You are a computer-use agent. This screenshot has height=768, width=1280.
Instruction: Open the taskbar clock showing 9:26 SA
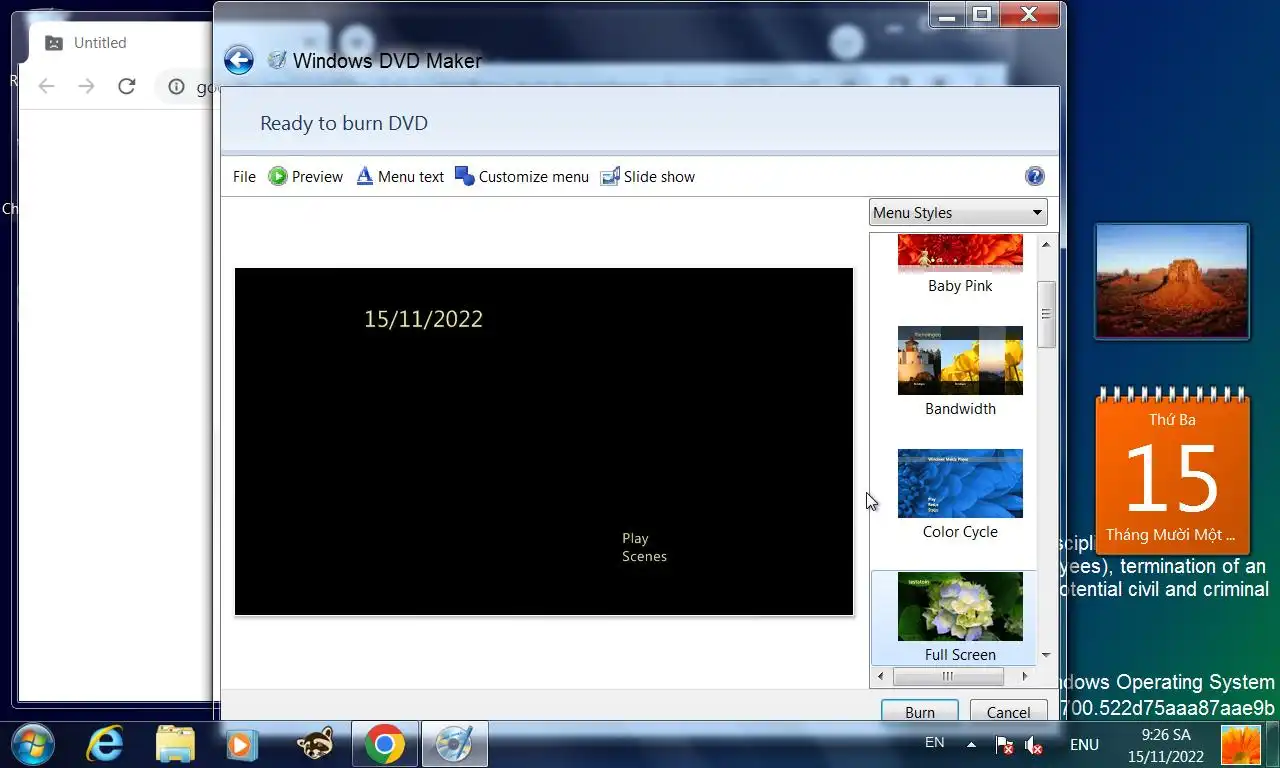tap(1166, 745)
